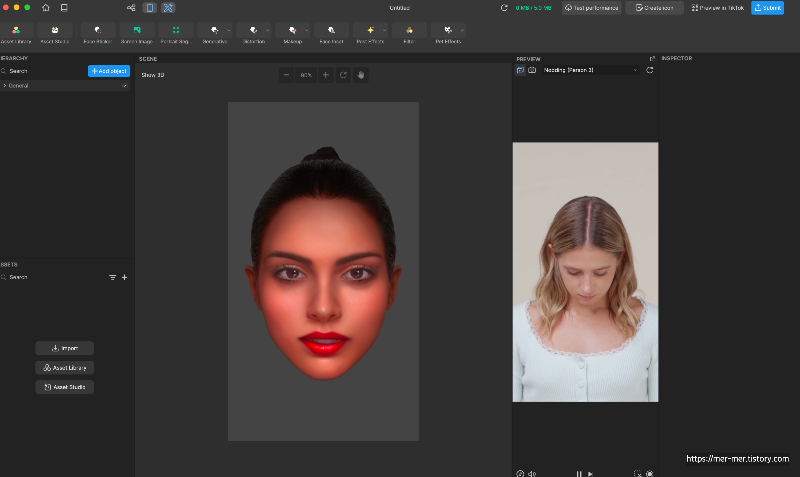Toggle the General group visibility checkbox

pos(125,86)
